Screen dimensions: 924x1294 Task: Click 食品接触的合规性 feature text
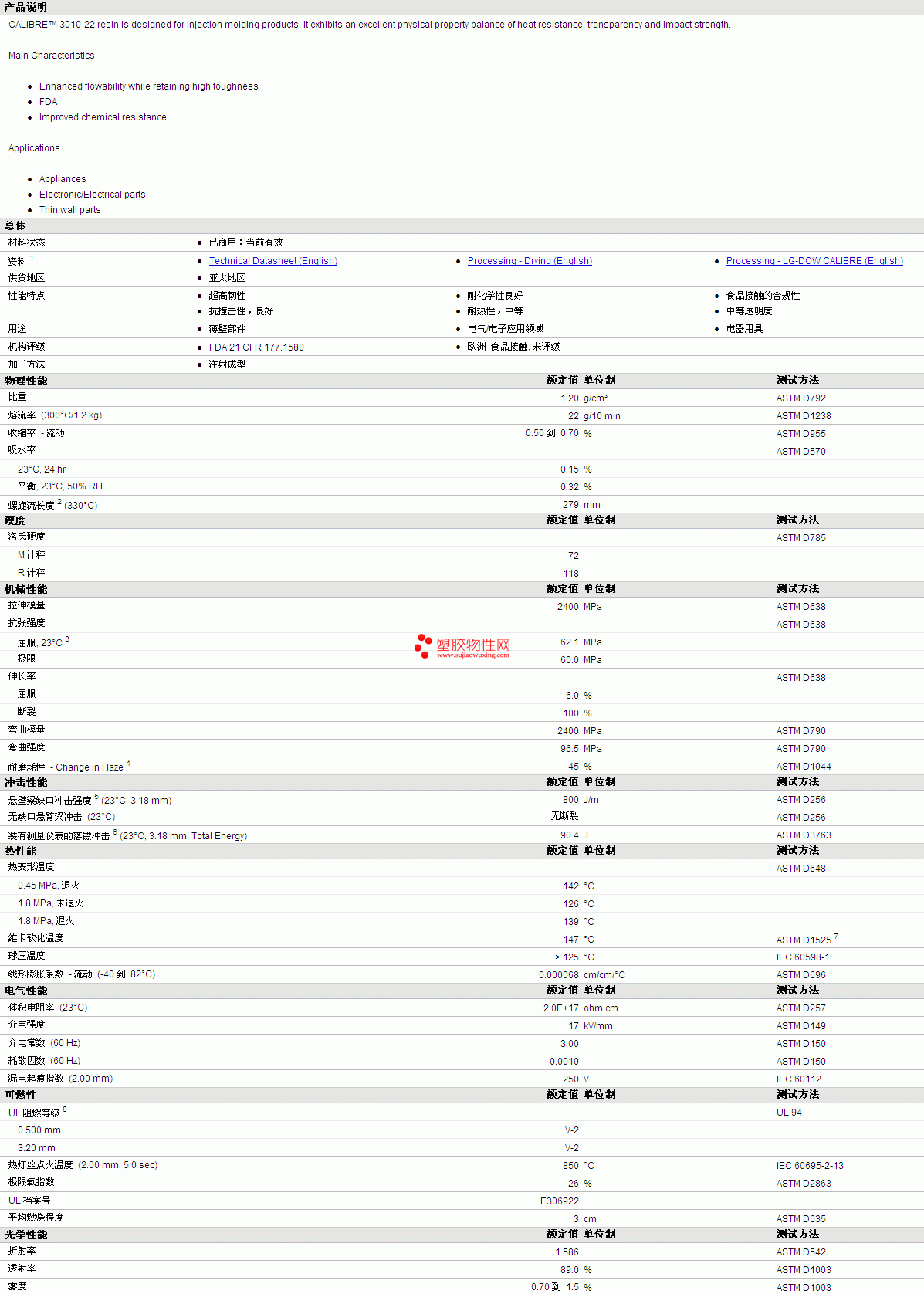click(x=763, y=296)
